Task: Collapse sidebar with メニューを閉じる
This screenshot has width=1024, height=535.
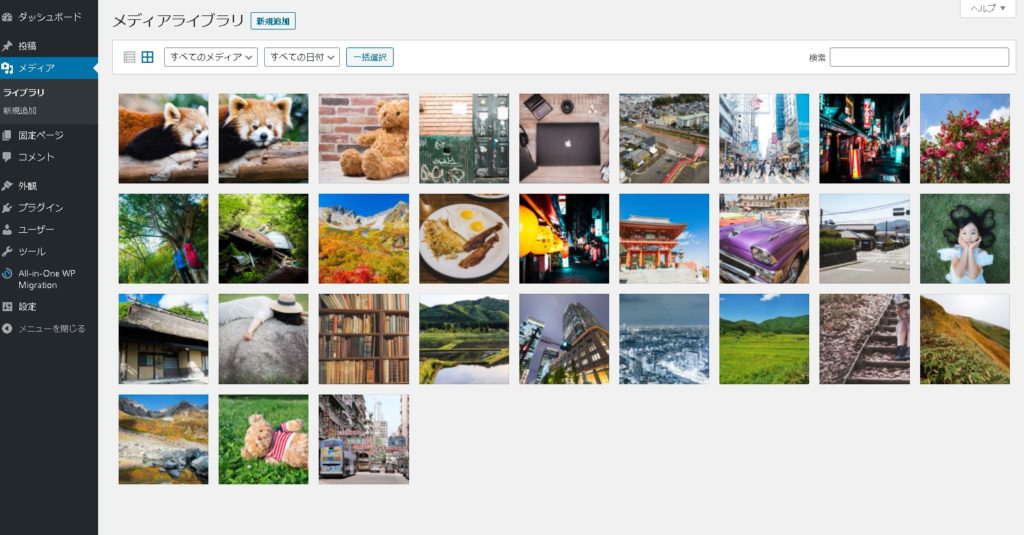Action: tap(51, 328)
